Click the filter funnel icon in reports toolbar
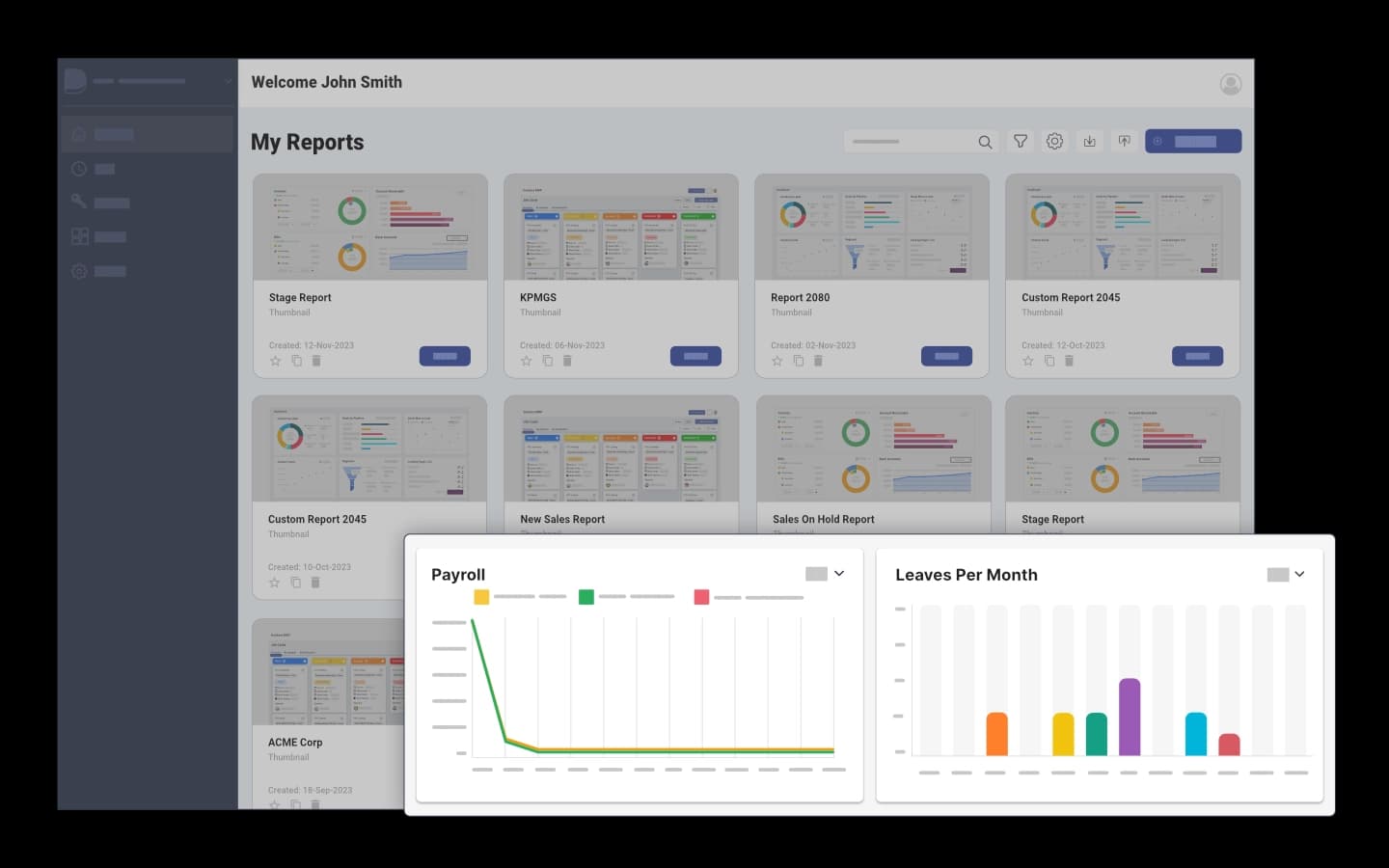The image size is (1389, 868). click(1020, 142)
